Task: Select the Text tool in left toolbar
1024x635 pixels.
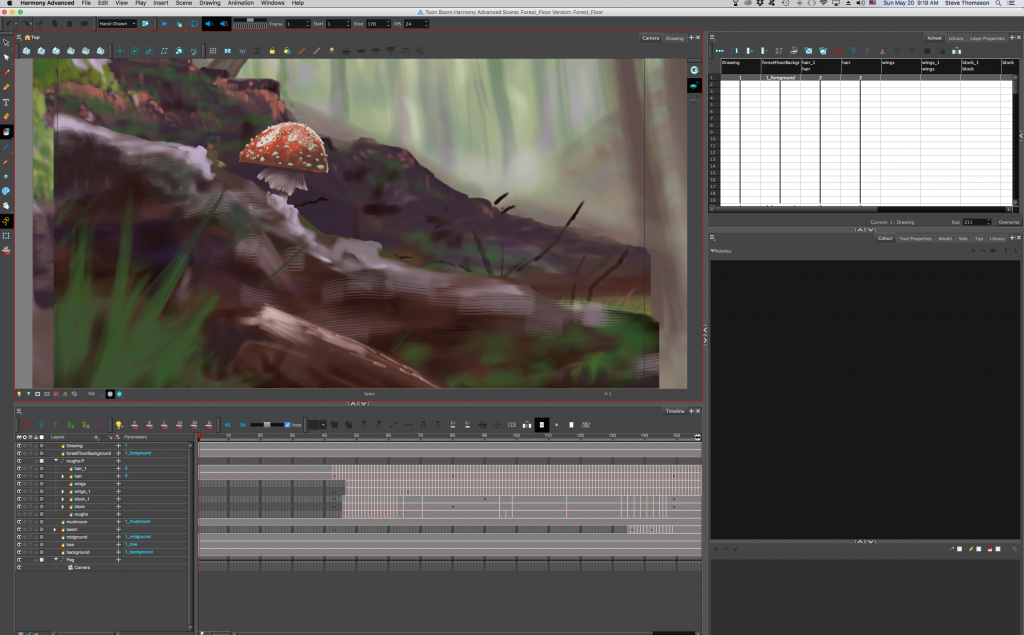Action: (x=6, y=102)
